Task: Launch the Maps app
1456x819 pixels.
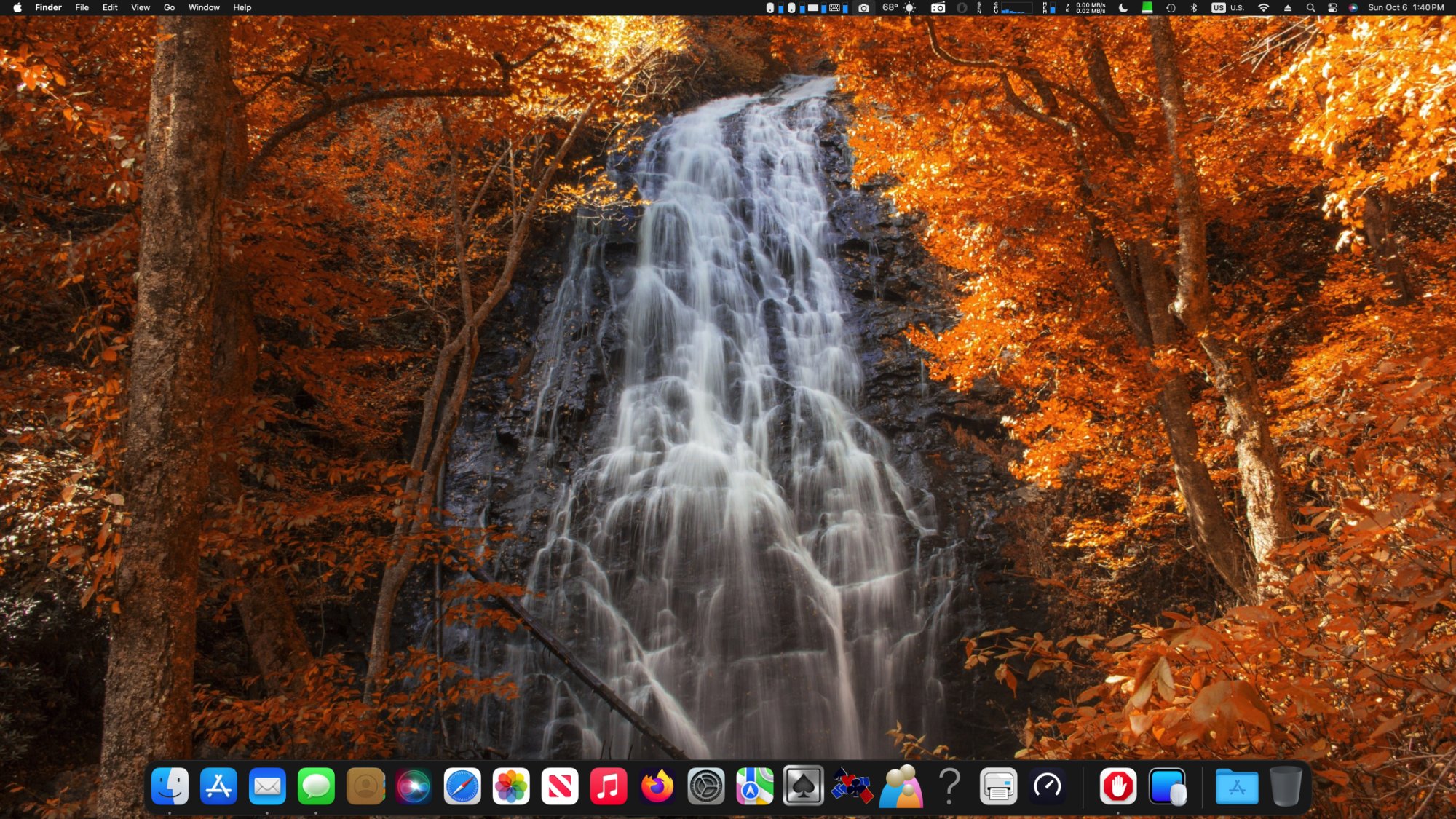Action: (754, 786)
